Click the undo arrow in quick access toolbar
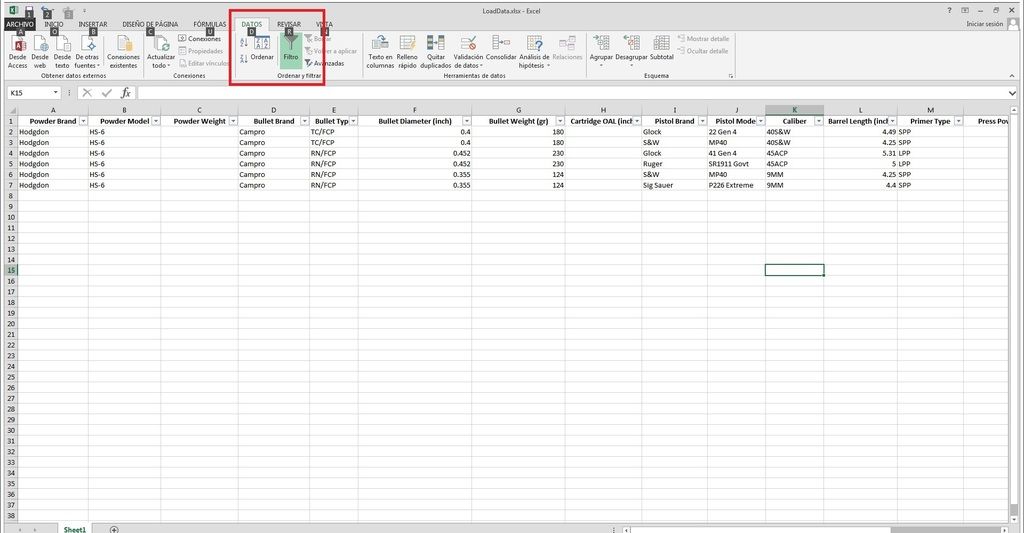The image size is (1024, 533). point(46,10)
